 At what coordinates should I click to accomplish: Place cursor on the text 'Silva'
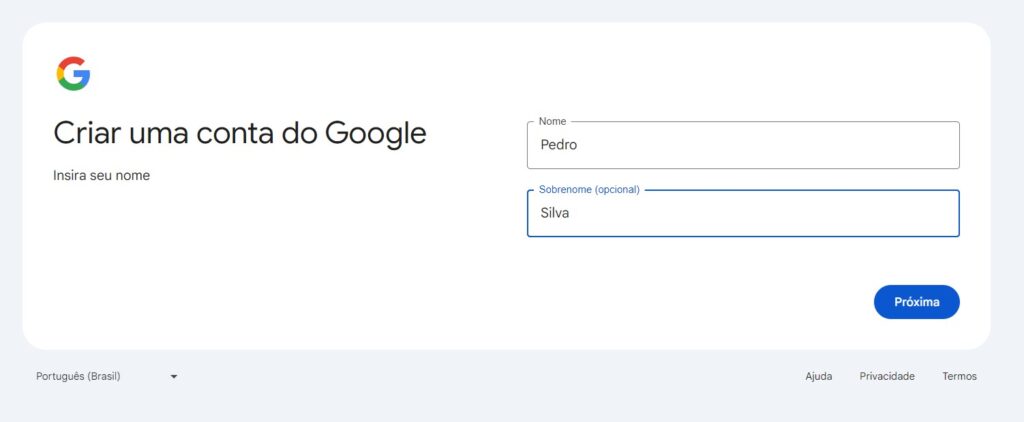pos(554,213)
